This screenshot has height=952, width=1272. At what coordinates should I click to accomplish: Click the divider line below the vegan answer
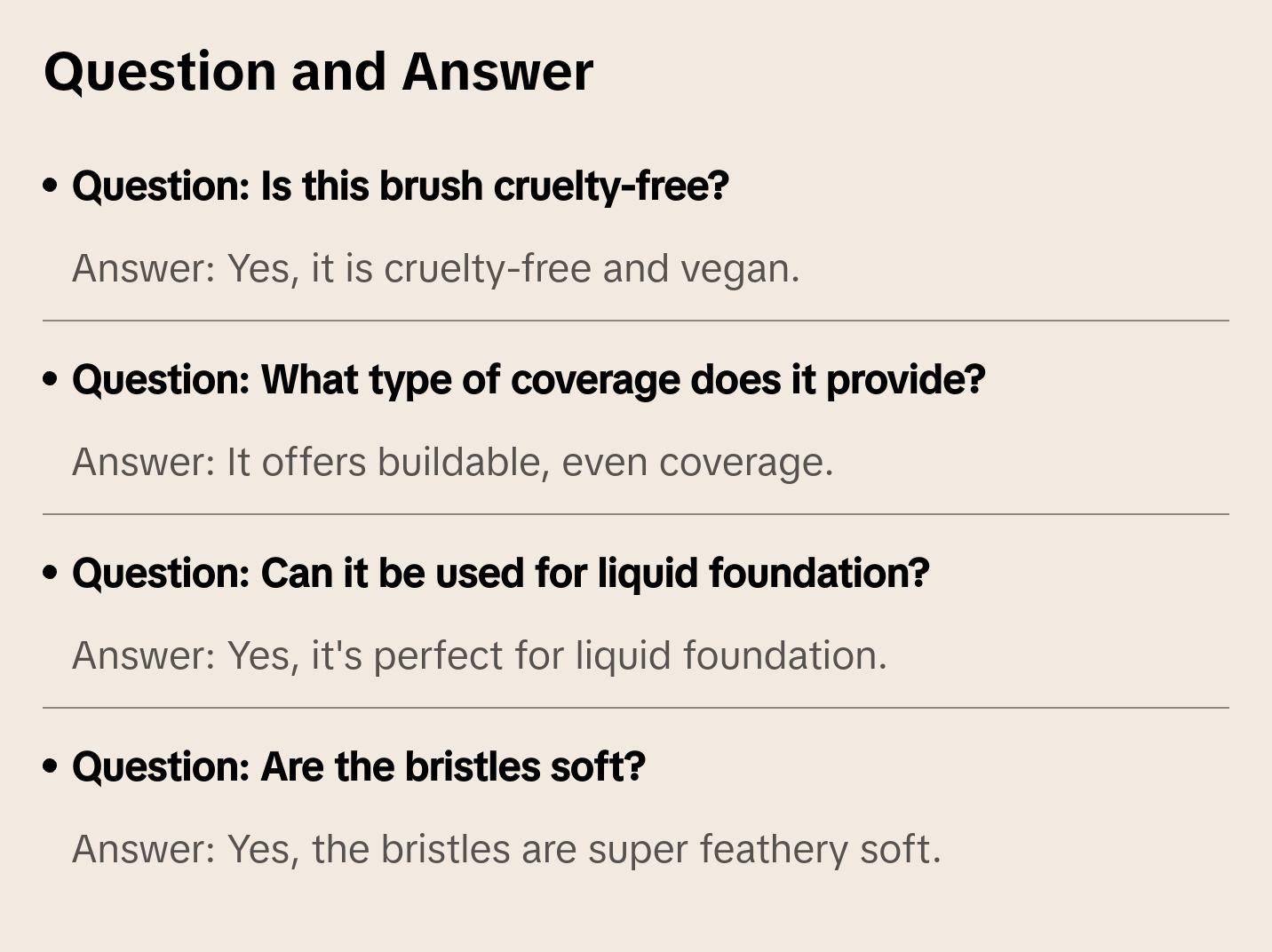click(636, 321)
